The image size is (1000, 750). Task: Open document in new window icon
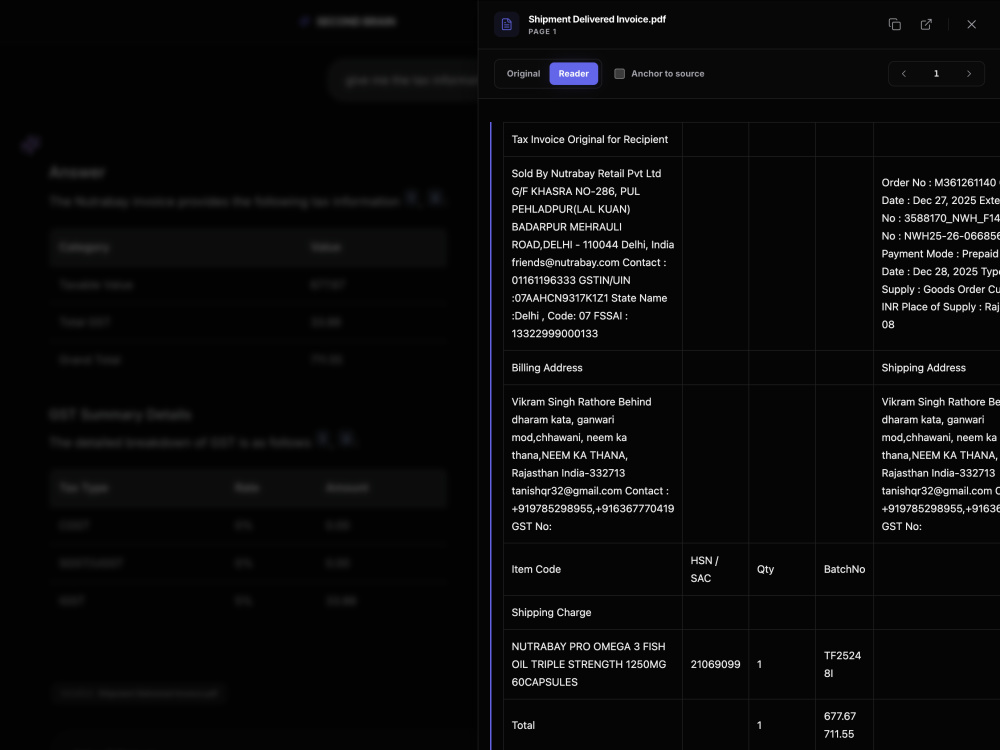(x=926, y=24)
